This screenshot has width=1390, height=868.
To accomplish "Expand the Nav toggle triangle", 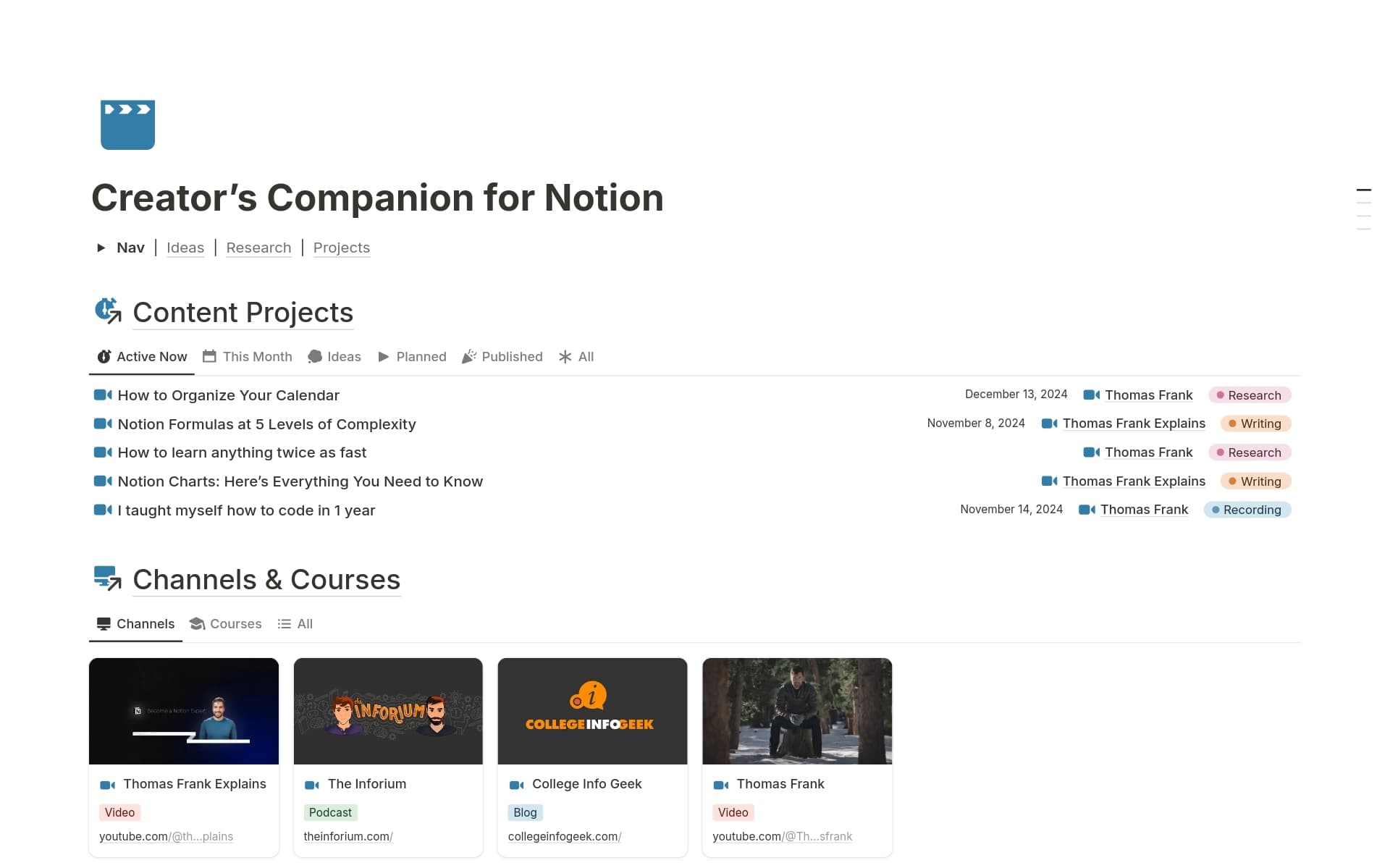I will pos(101,248).
